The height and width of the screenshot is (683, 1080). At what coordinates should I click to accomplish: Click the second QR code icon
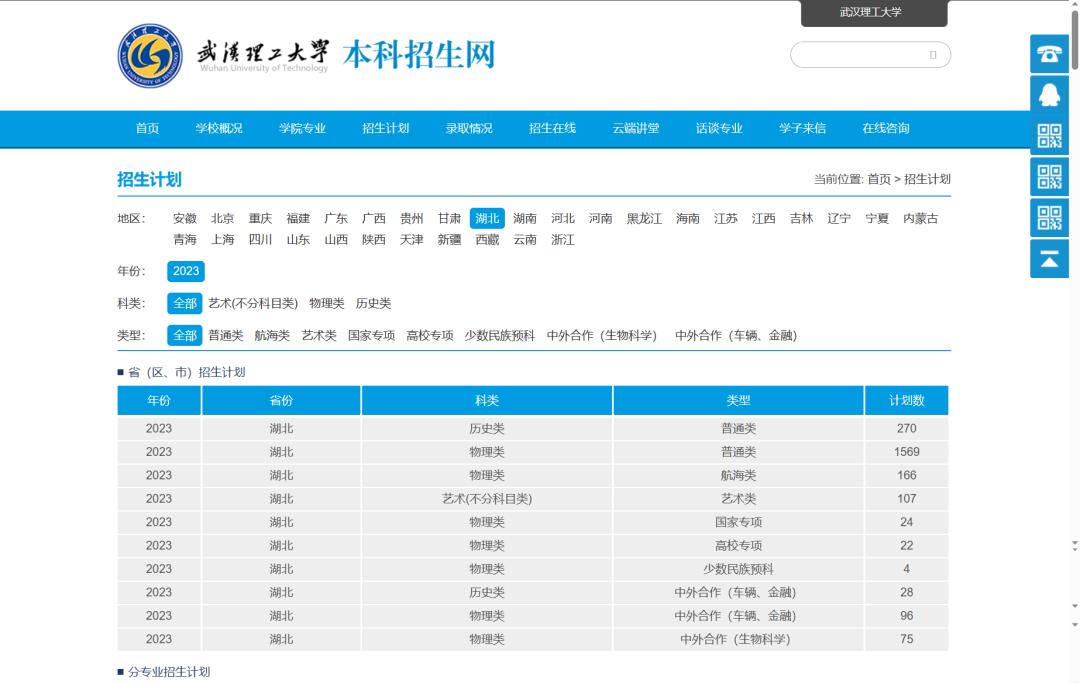pos(1049,177)
